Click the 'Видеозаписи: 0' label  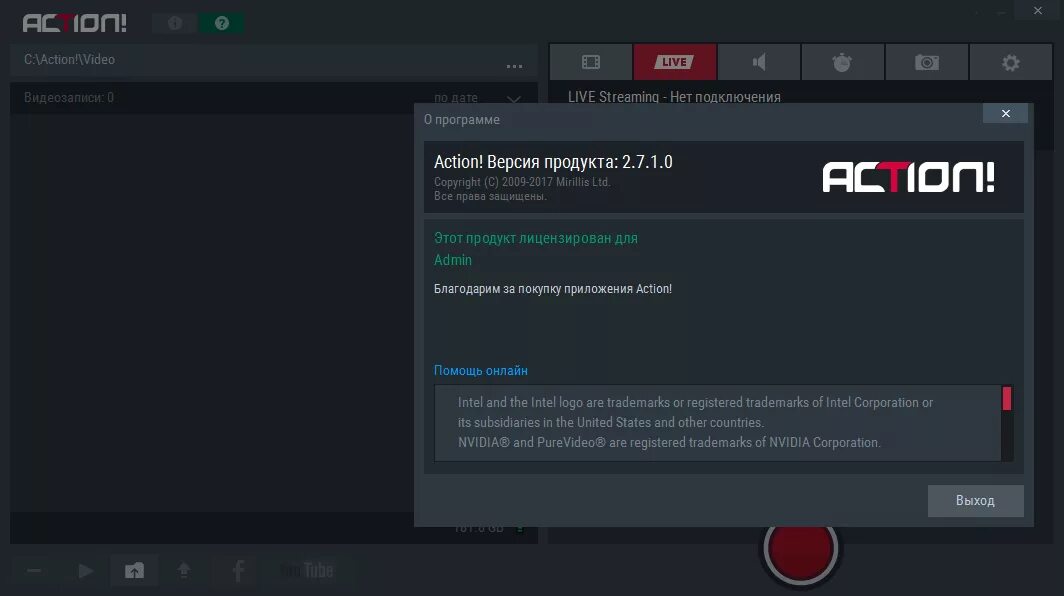coord(69,98)
